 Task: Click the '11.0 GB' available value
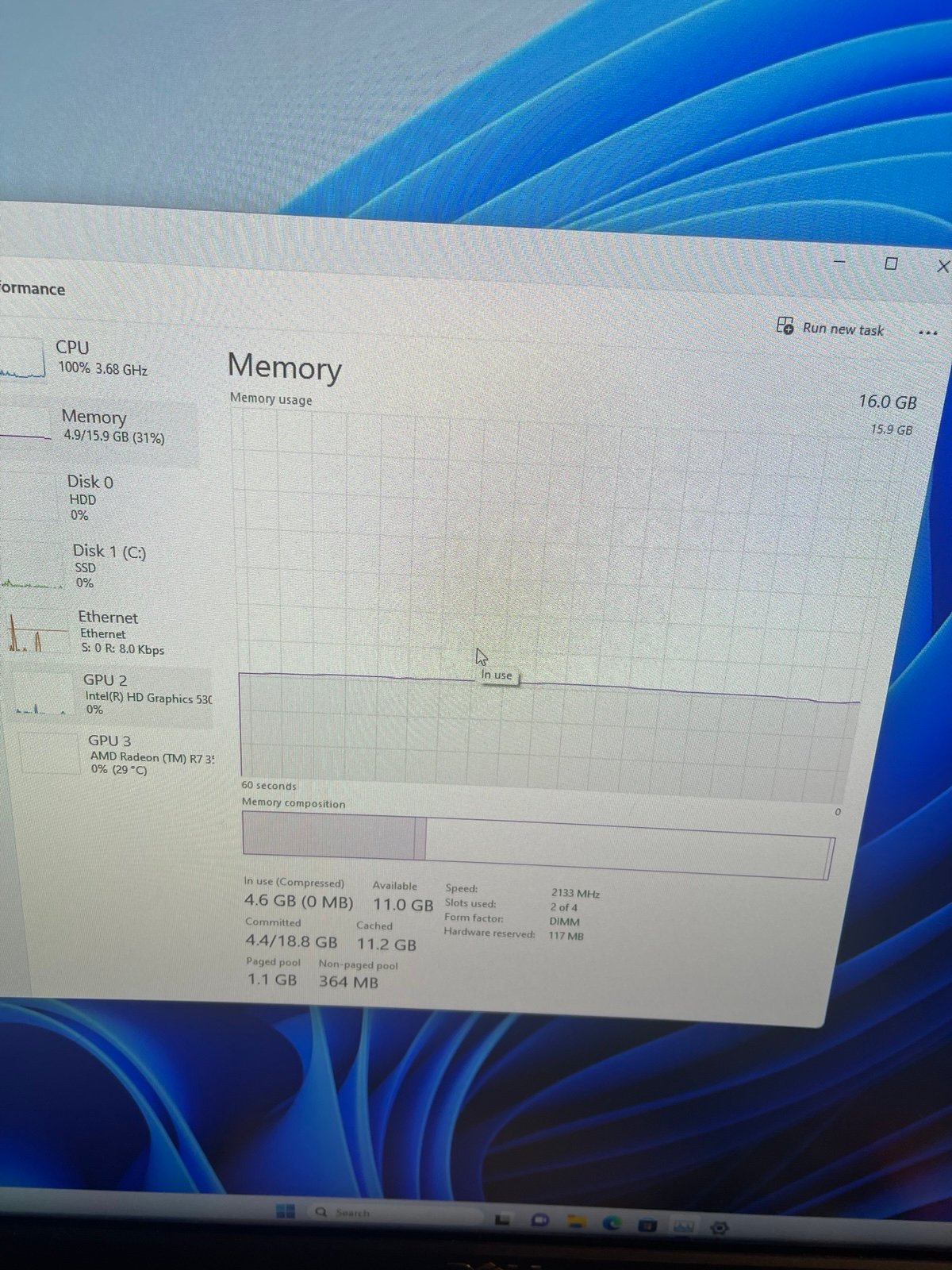[x=403, y=905]
